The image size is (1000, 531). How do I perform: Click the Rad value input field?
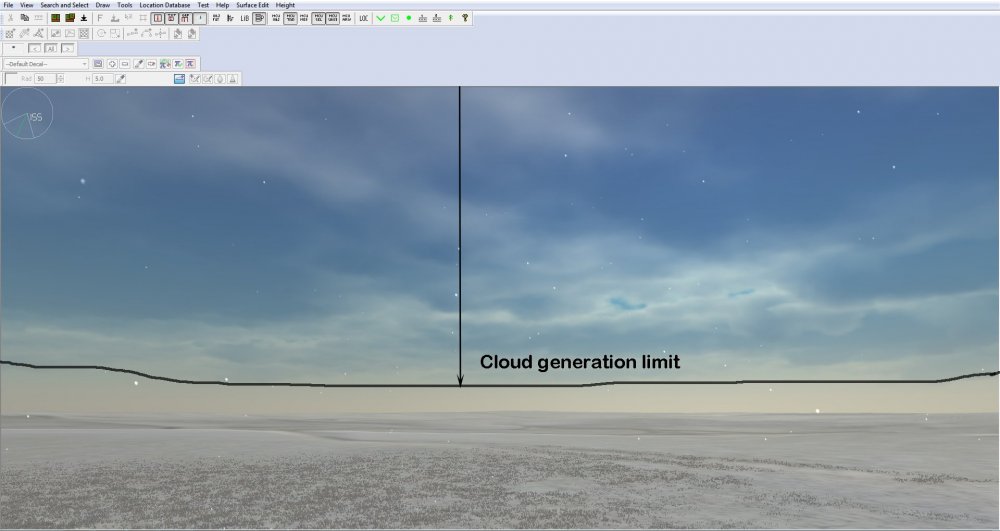tap(45, 79)
